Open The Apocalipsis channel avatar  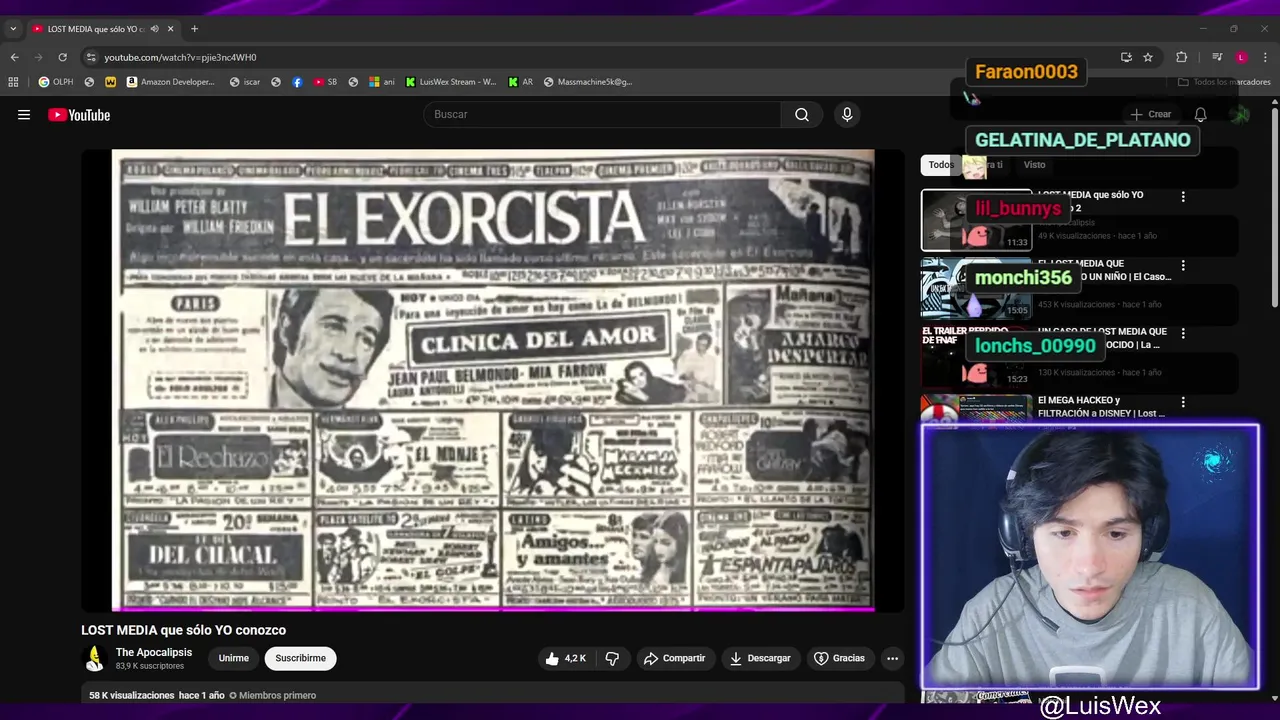coord(95,658)
